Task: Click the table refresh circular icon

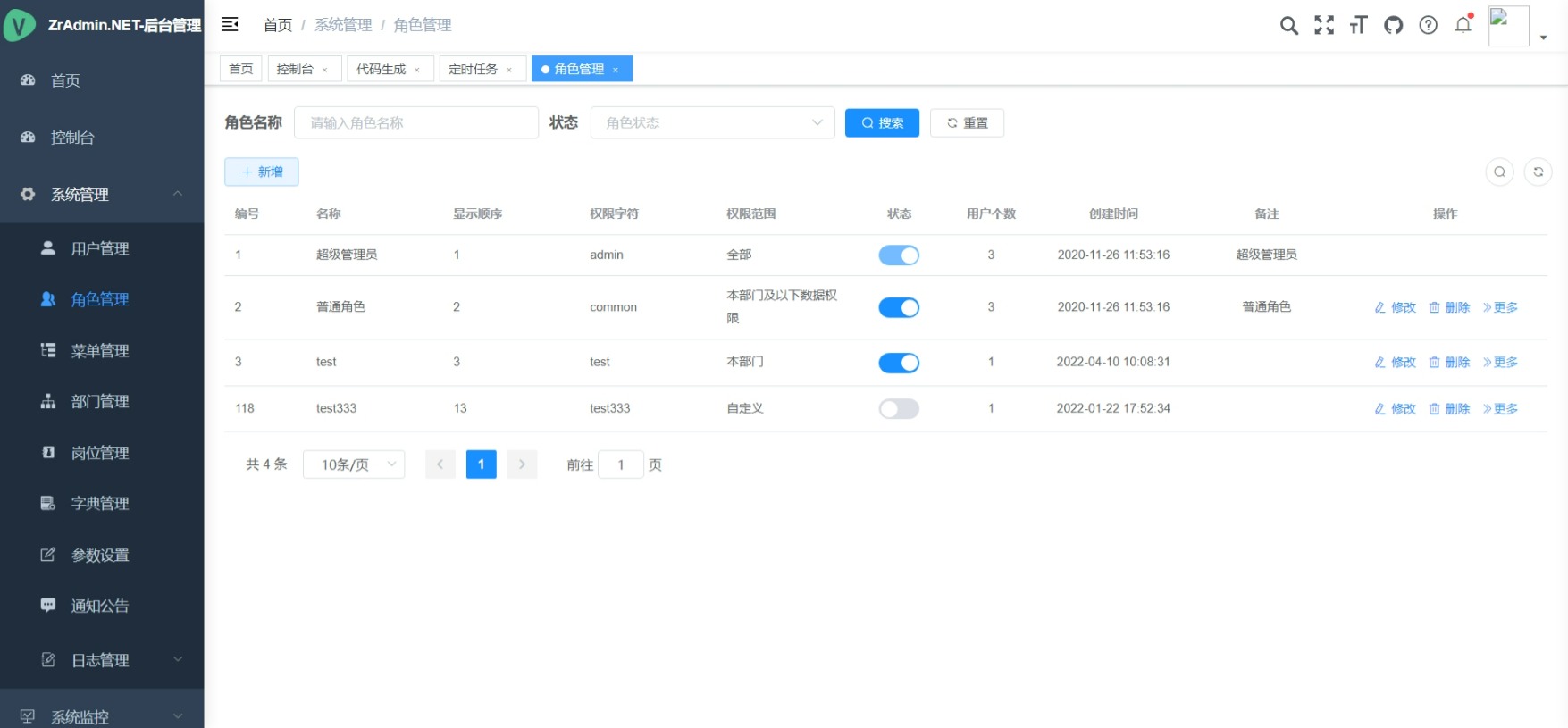Action: [x=1538, y=172]
